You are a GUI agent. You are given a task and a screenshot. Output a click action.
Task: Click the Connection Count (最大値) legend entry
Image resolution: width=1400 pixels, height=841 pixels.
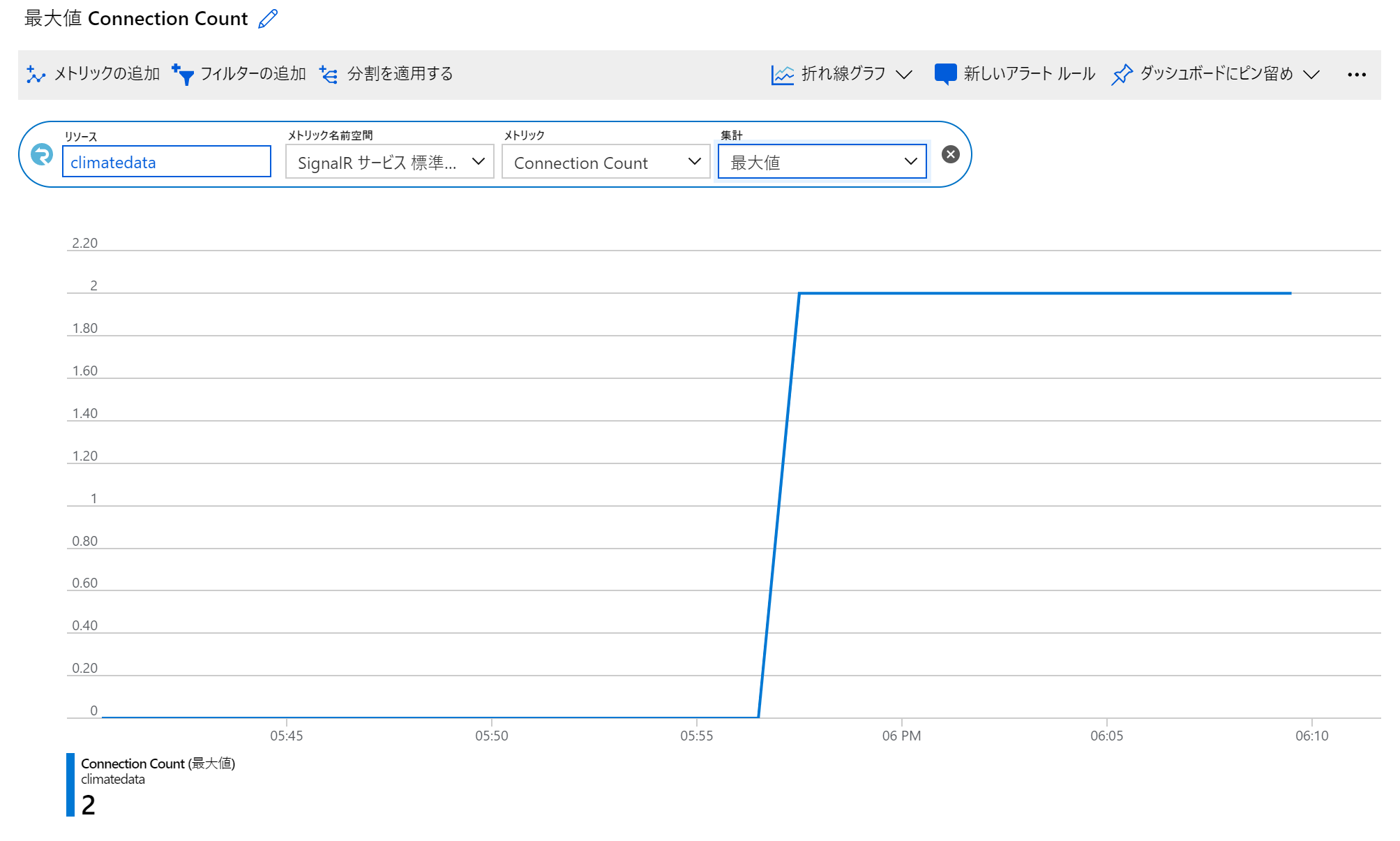pyautogui.click(x=158, y=764)
